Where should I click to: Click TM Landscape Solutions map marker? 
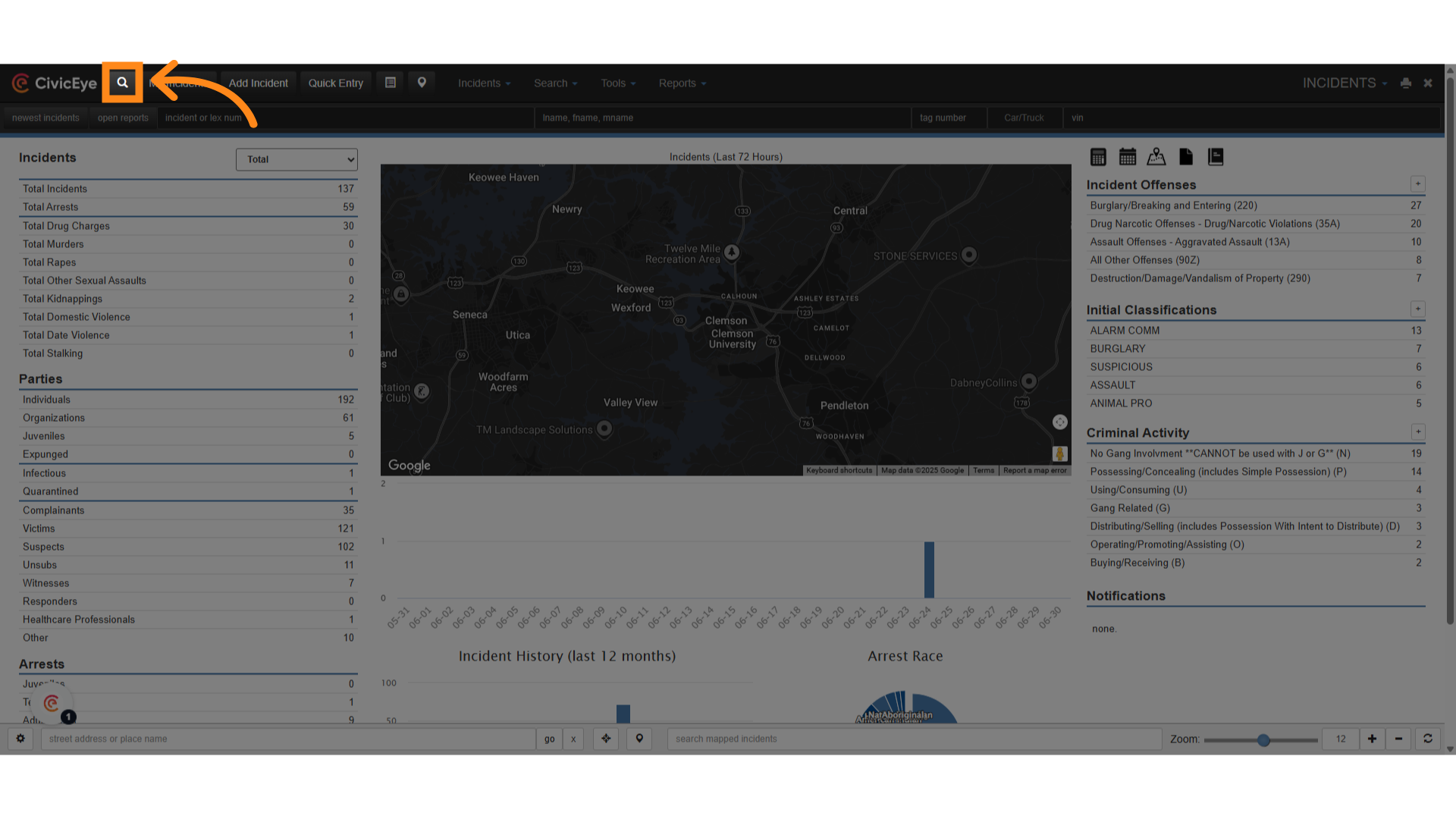604,428
